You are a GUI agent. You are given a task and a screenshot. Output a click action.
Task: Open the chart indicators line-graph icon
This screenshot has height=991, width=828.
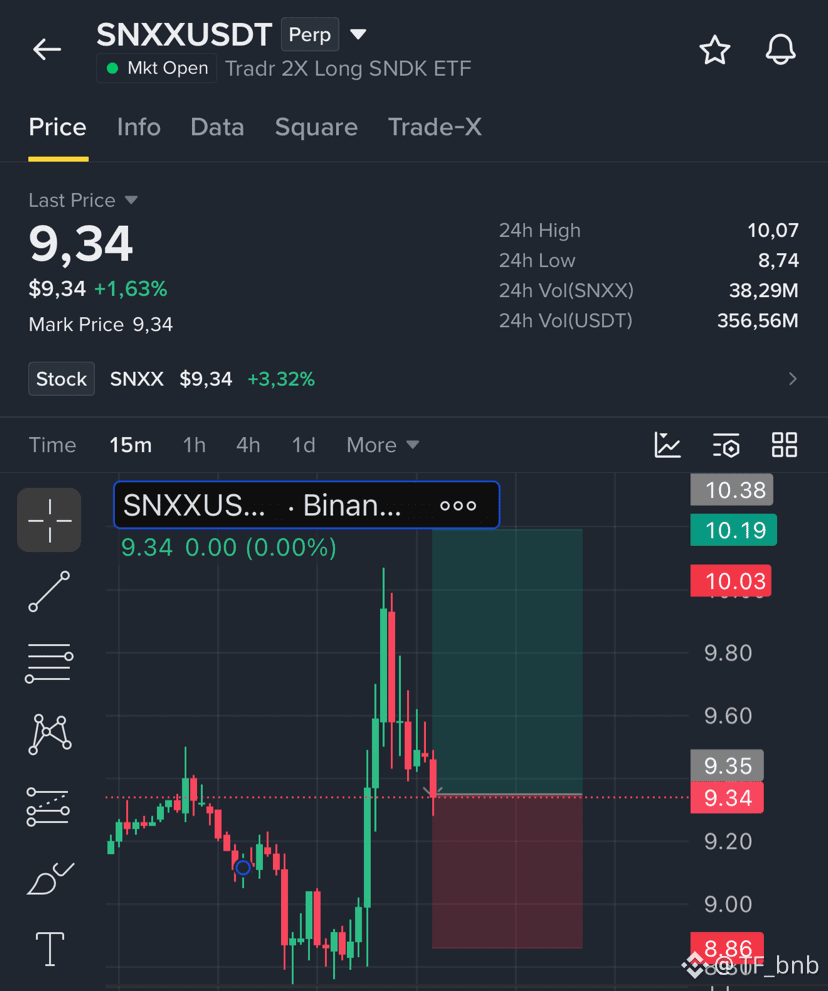(667, 445)
